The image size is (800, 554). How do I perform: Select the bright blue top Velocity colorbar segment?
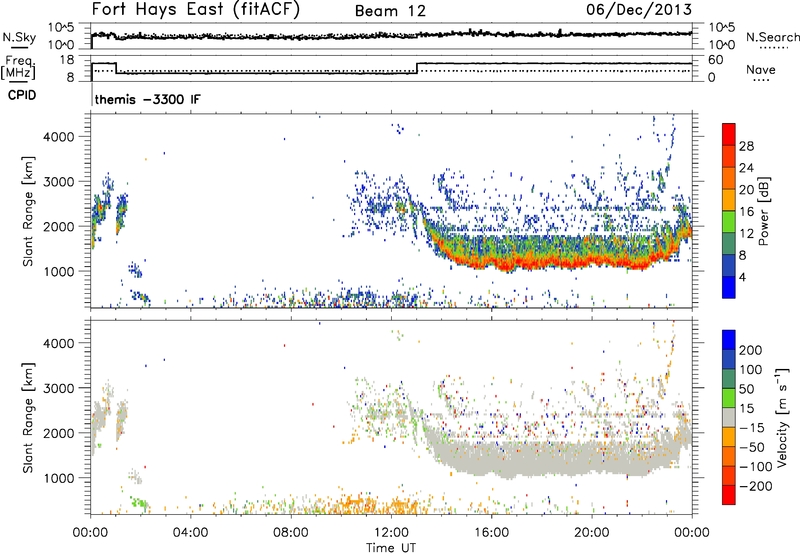tap(729, 340)
